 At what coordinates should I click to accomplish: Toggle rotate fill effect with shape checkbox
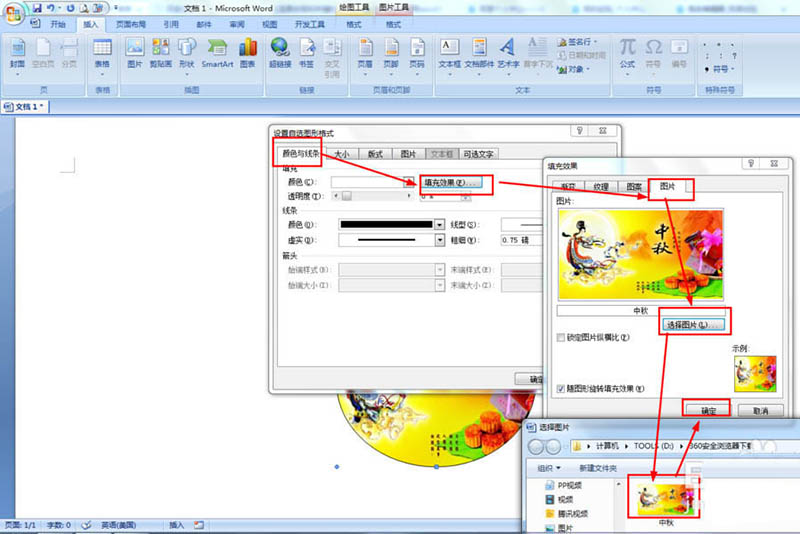(561, 389)
